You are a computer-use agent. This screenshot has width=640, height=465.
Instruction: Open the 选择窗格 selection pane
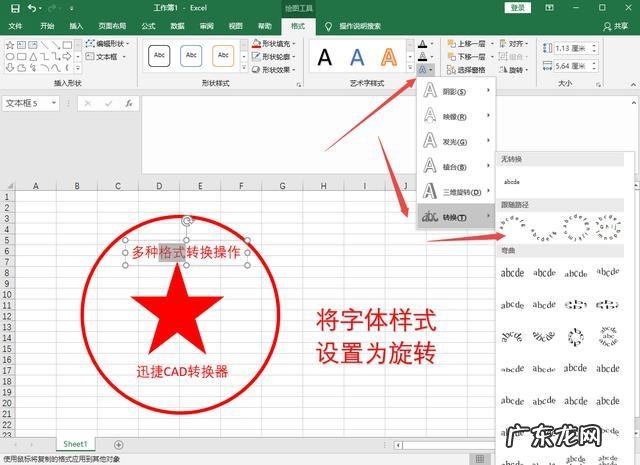coord(466,70)
